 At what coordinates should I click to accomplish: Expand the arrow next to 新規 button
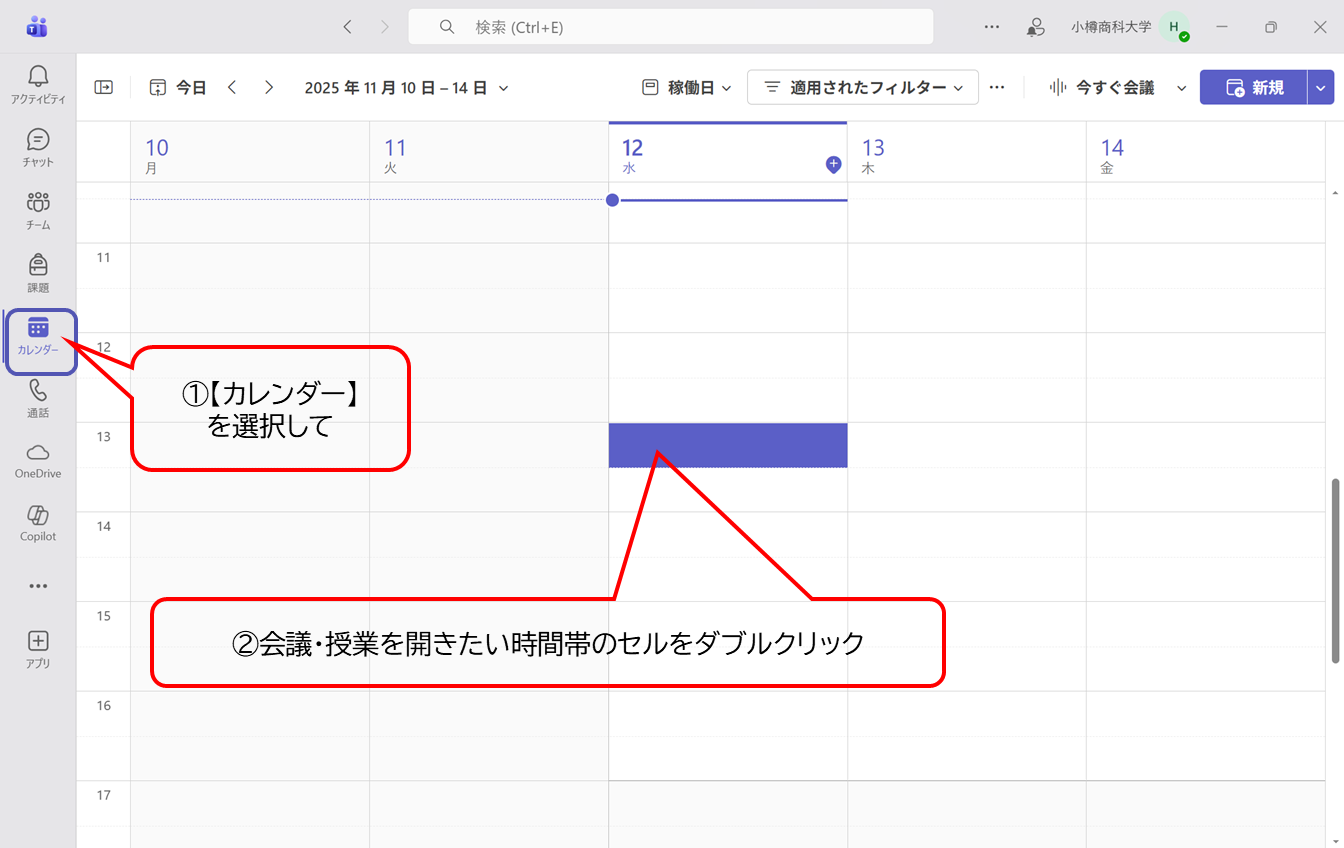[x=1321, y=88]
